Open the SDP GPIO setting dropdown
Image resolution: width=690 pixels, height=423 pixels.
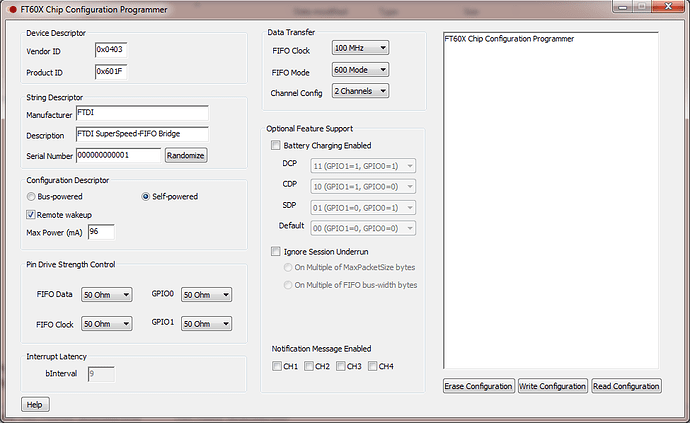(x=363, y=207)
